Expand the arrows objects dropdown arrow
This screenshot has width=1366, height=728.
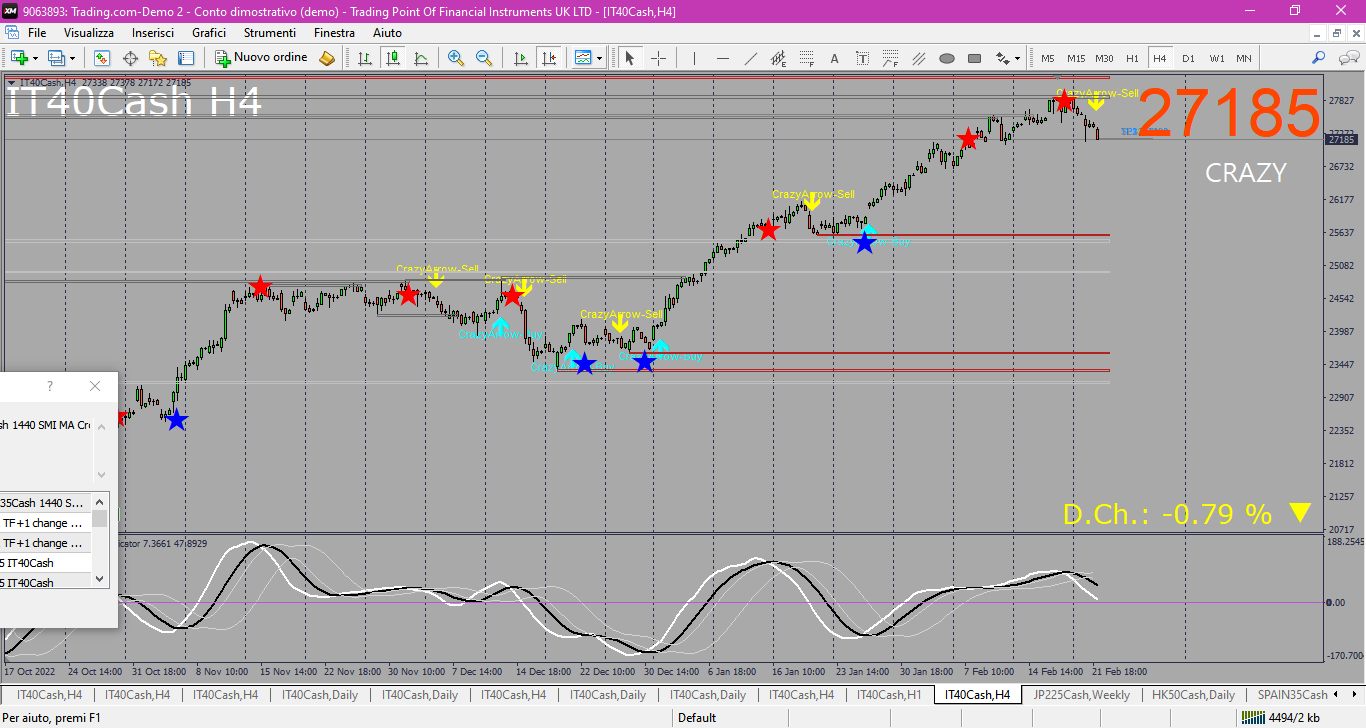1017,58
